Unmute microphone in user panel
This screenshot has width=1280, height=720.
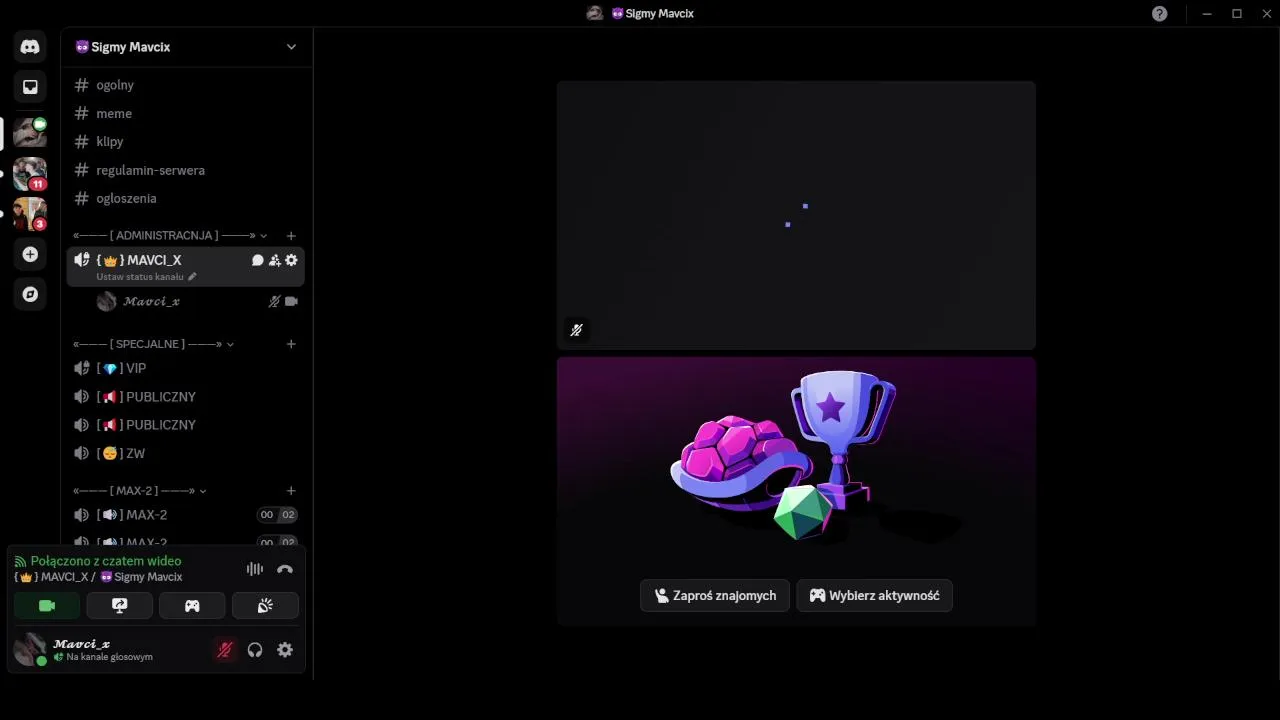pos(225,650)
